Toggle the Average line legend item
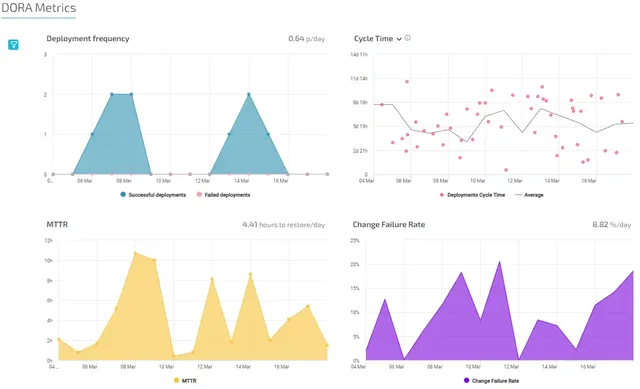 (x=529, y=195)
